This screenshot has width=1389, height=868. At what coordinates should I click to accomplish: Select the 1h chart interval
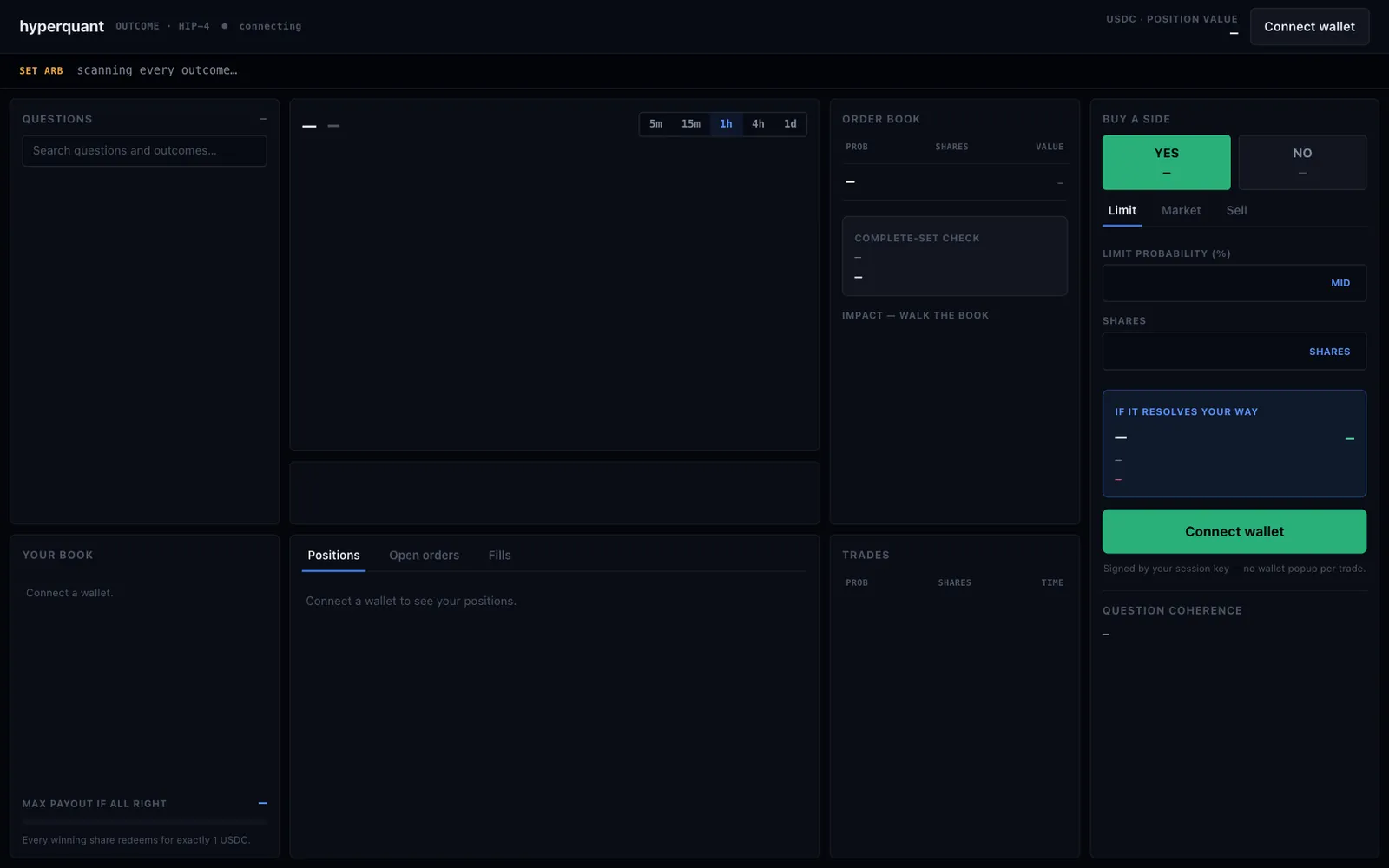[x=726, y=124]
